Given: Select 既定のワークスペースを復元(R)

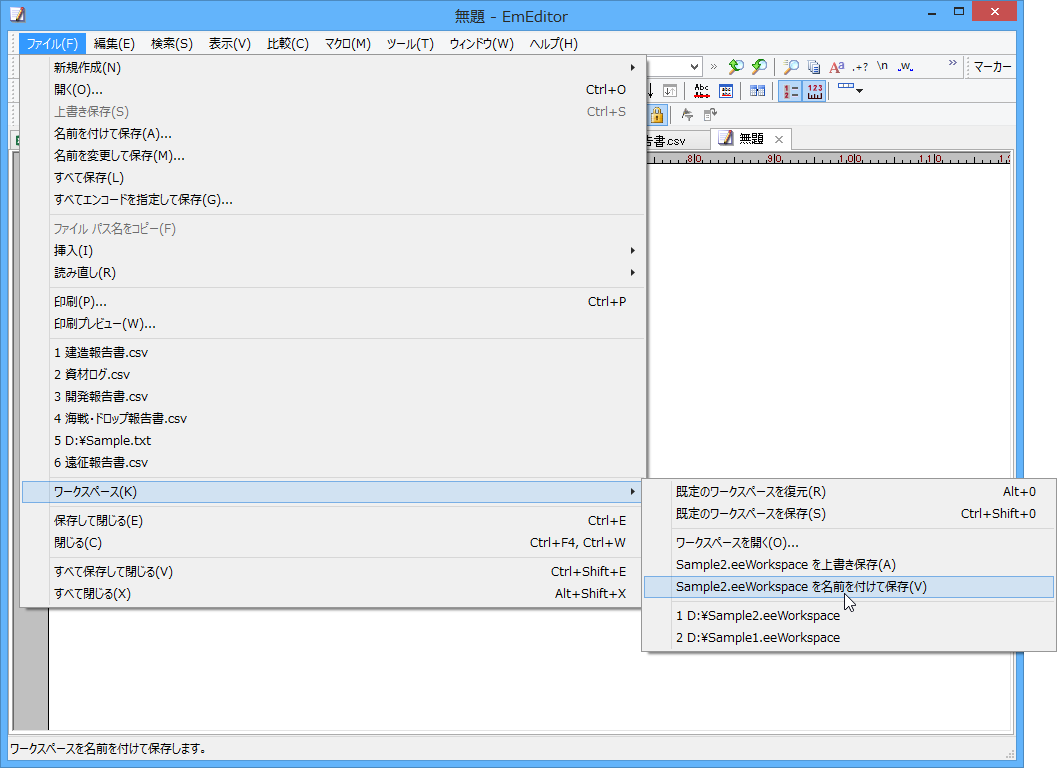Looking at the screenshot, I should [x=849, y=492].
